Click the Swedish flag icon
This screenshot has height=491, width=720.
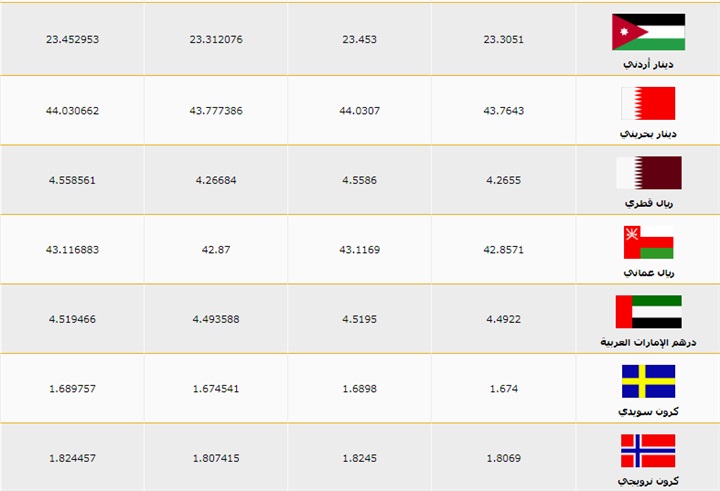[x=648, y=381]
